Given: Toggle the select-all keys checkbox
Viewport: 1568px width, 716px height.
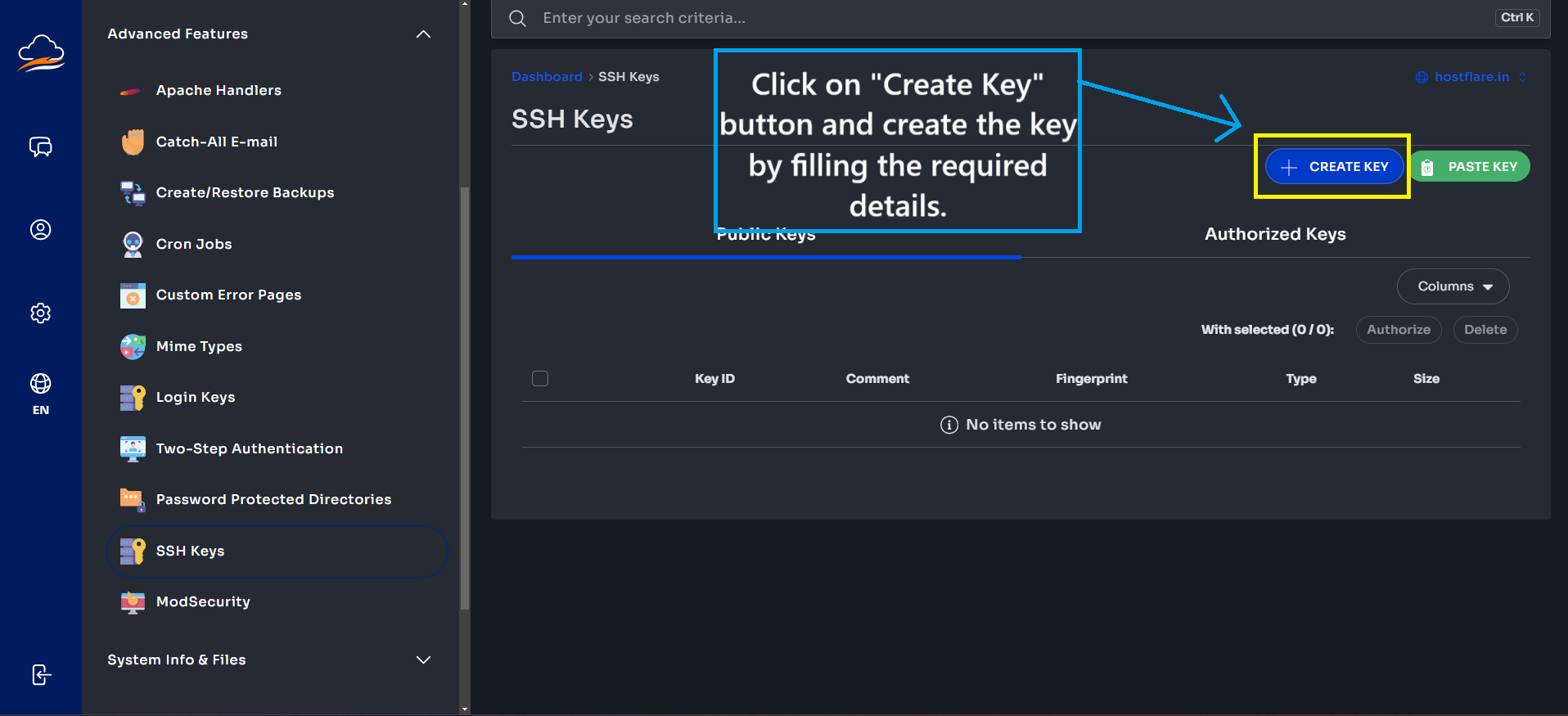Looking at the screenshot, I should click(x=540, y=378).
